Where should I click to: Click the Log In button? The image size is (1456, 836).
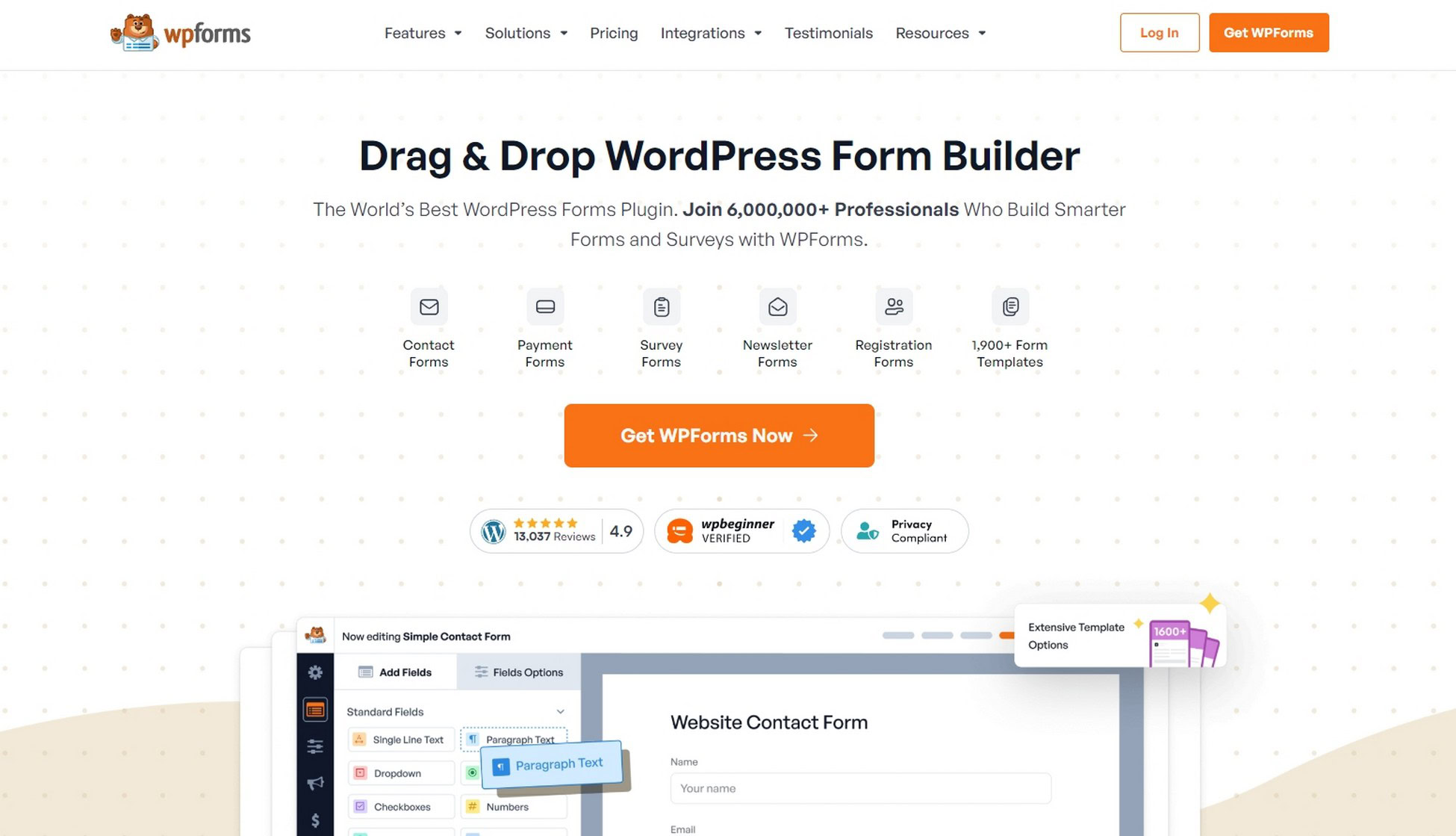[1159, 32]
